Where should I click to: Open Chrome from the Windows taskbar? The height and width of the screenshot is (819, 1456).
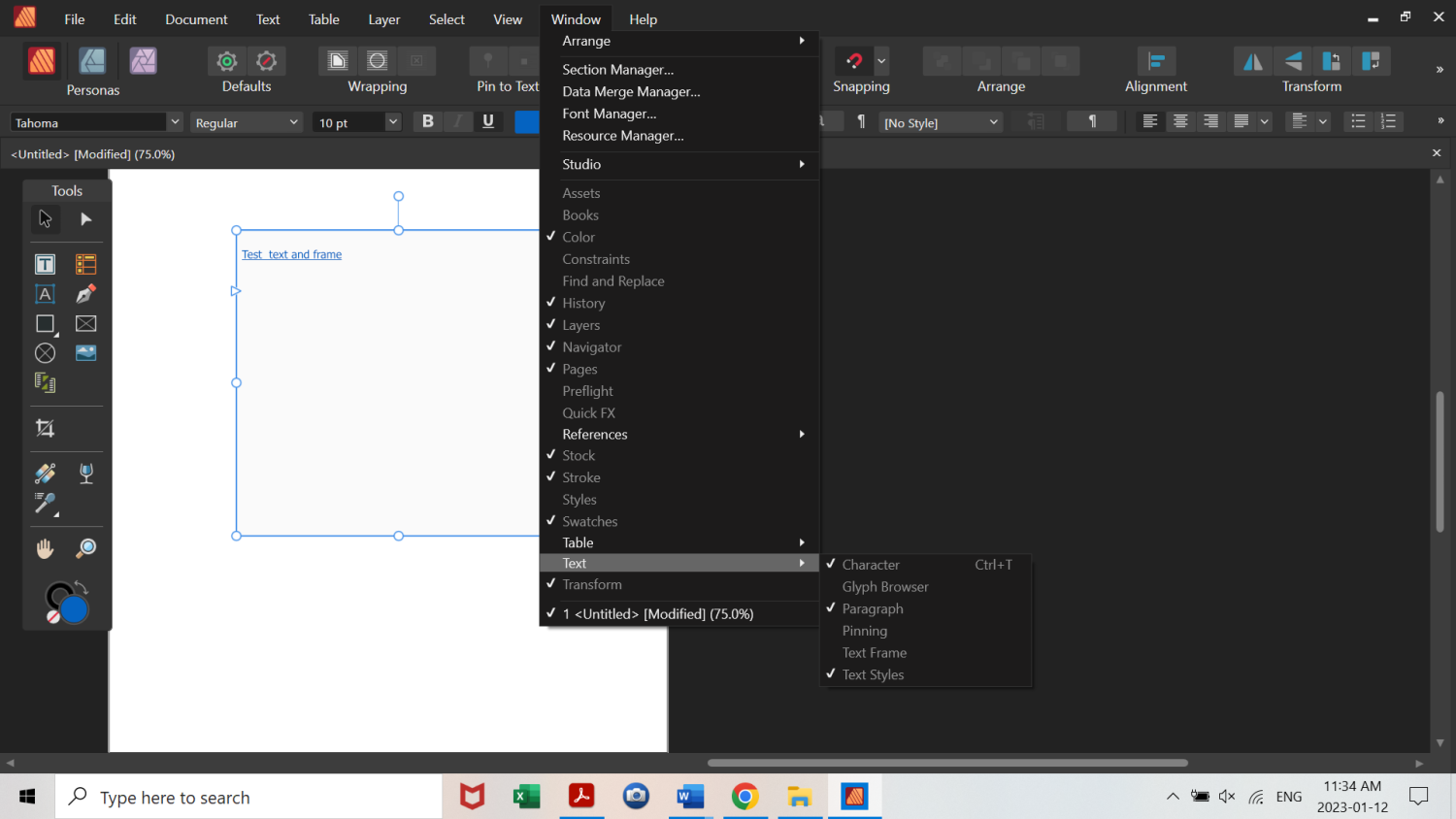click(x=745, y=797)
